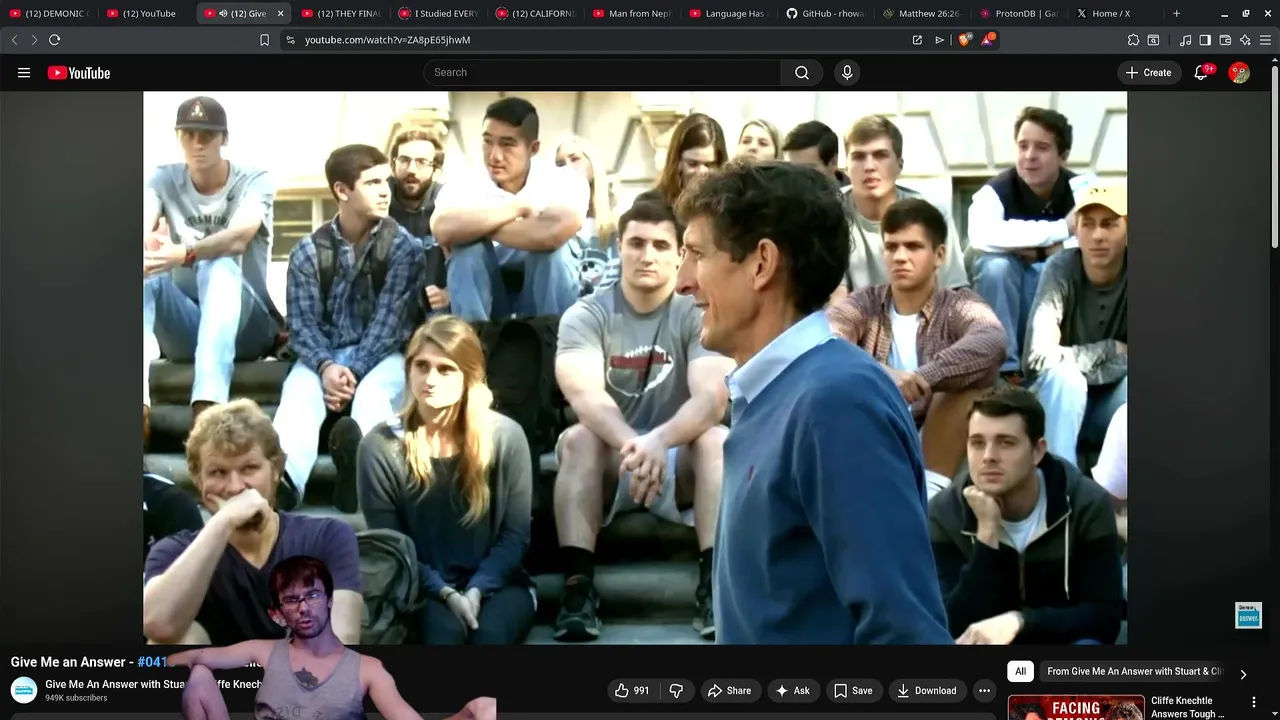Open more actions ellipsis below video
Viewport: 1280px width, 720px height.
(985, 691)
